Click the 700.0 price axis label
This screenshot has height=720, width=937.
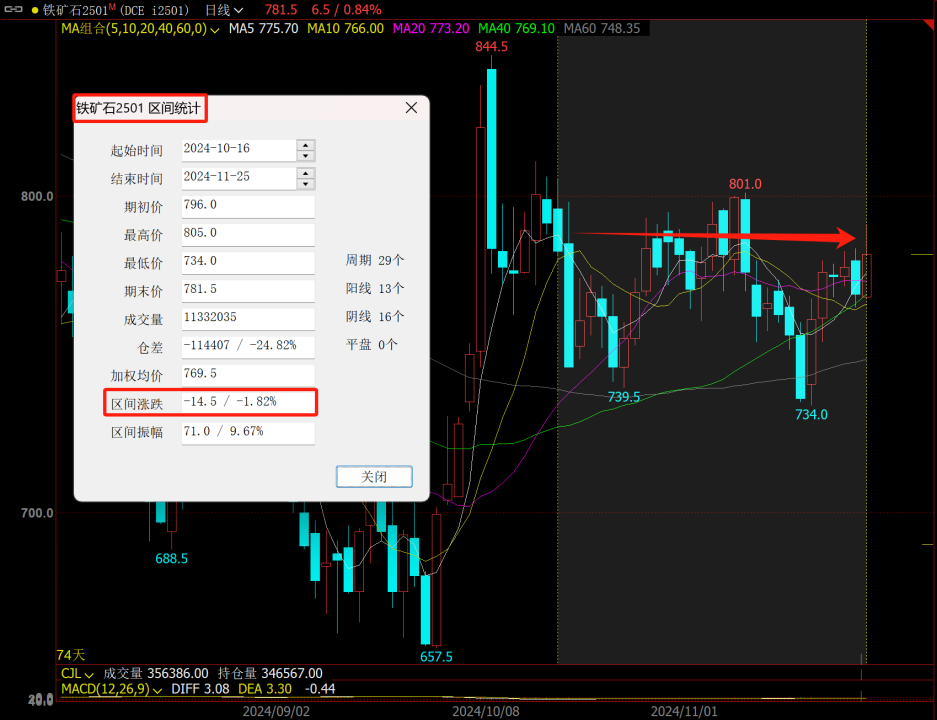tap(37, 513)
